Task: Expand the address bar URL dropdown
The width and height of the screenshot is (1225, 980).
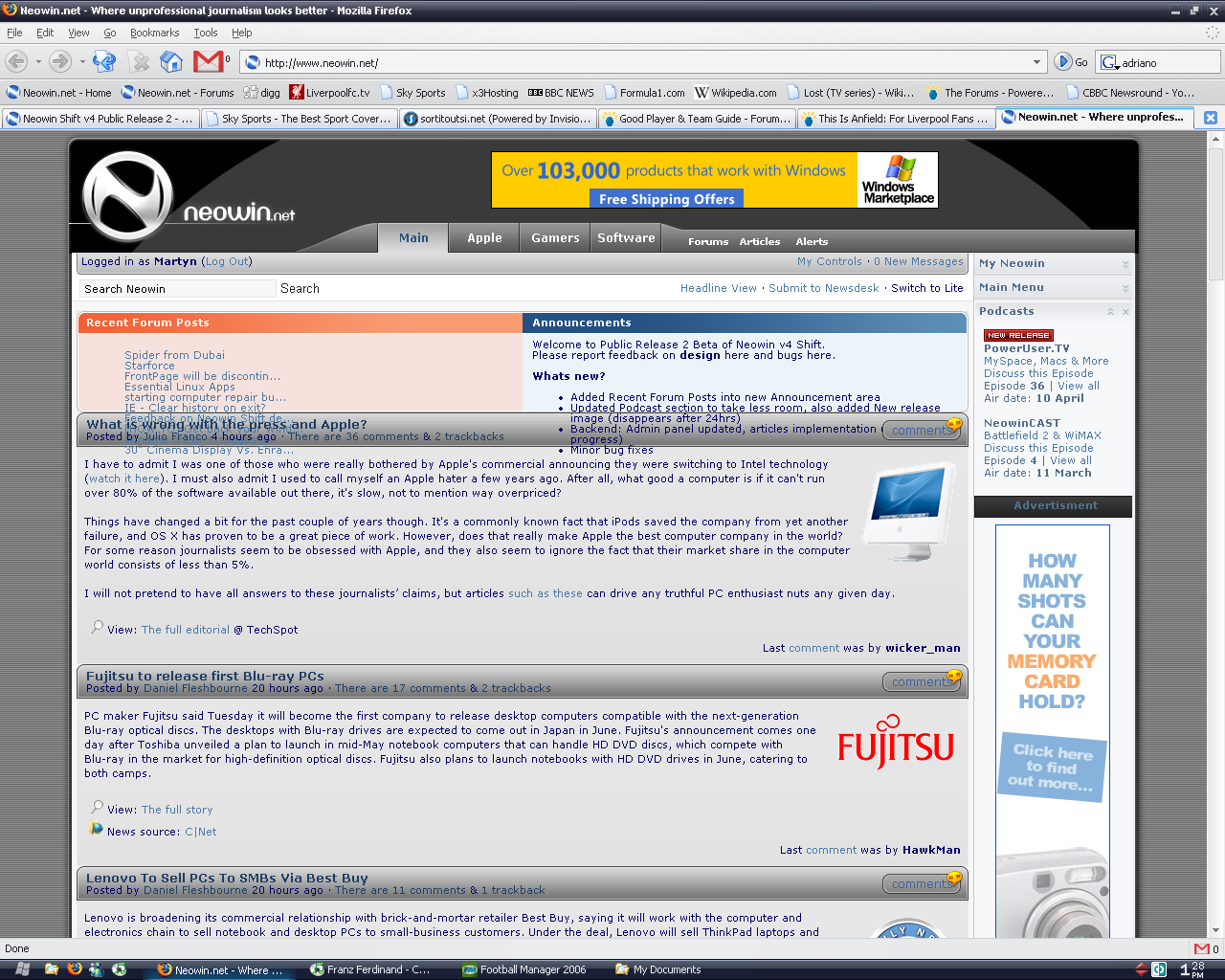Action: 1036,62
